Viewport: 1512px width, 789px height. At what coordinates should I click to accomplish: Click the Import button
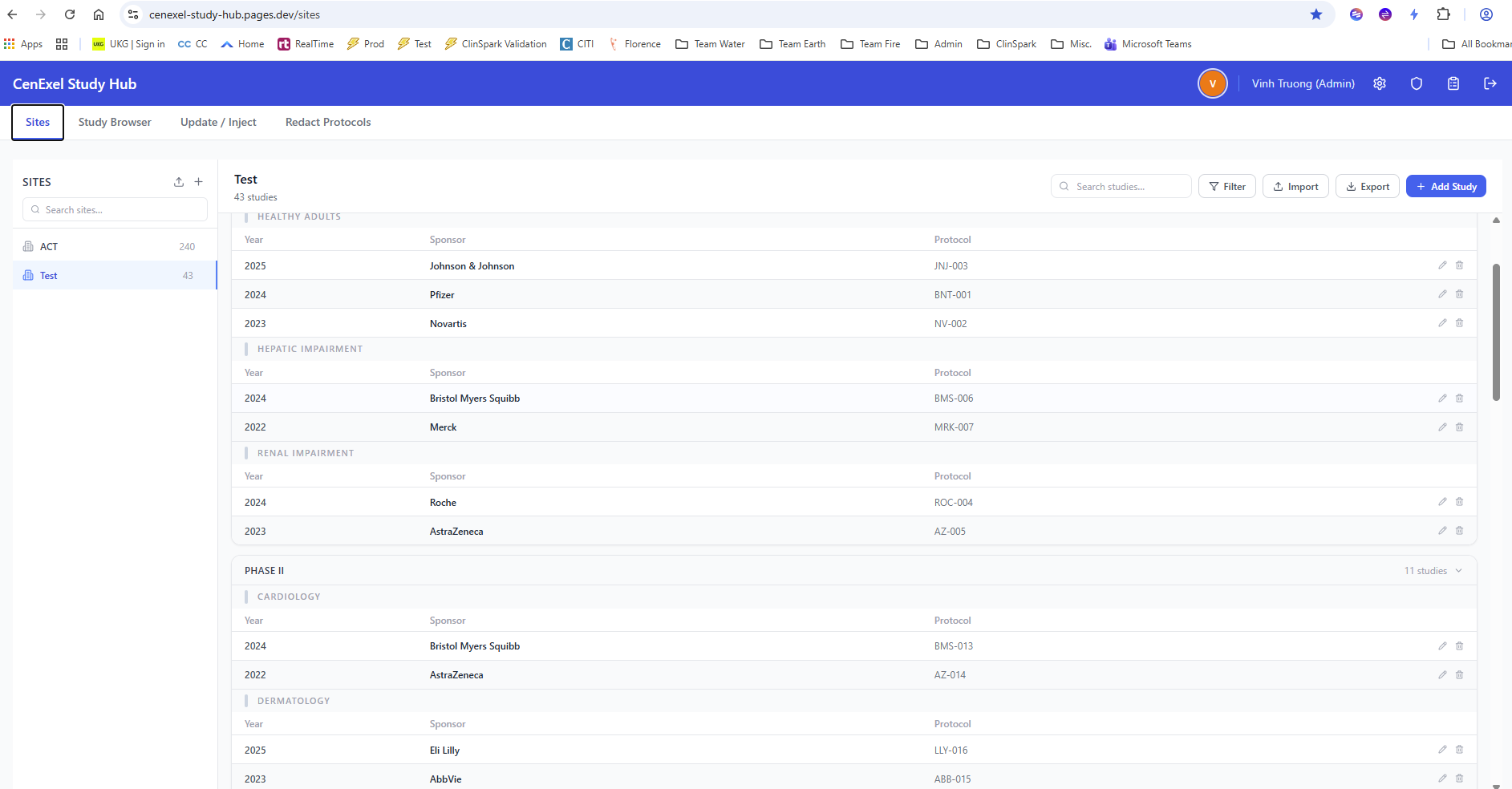tap(1295, 186)
